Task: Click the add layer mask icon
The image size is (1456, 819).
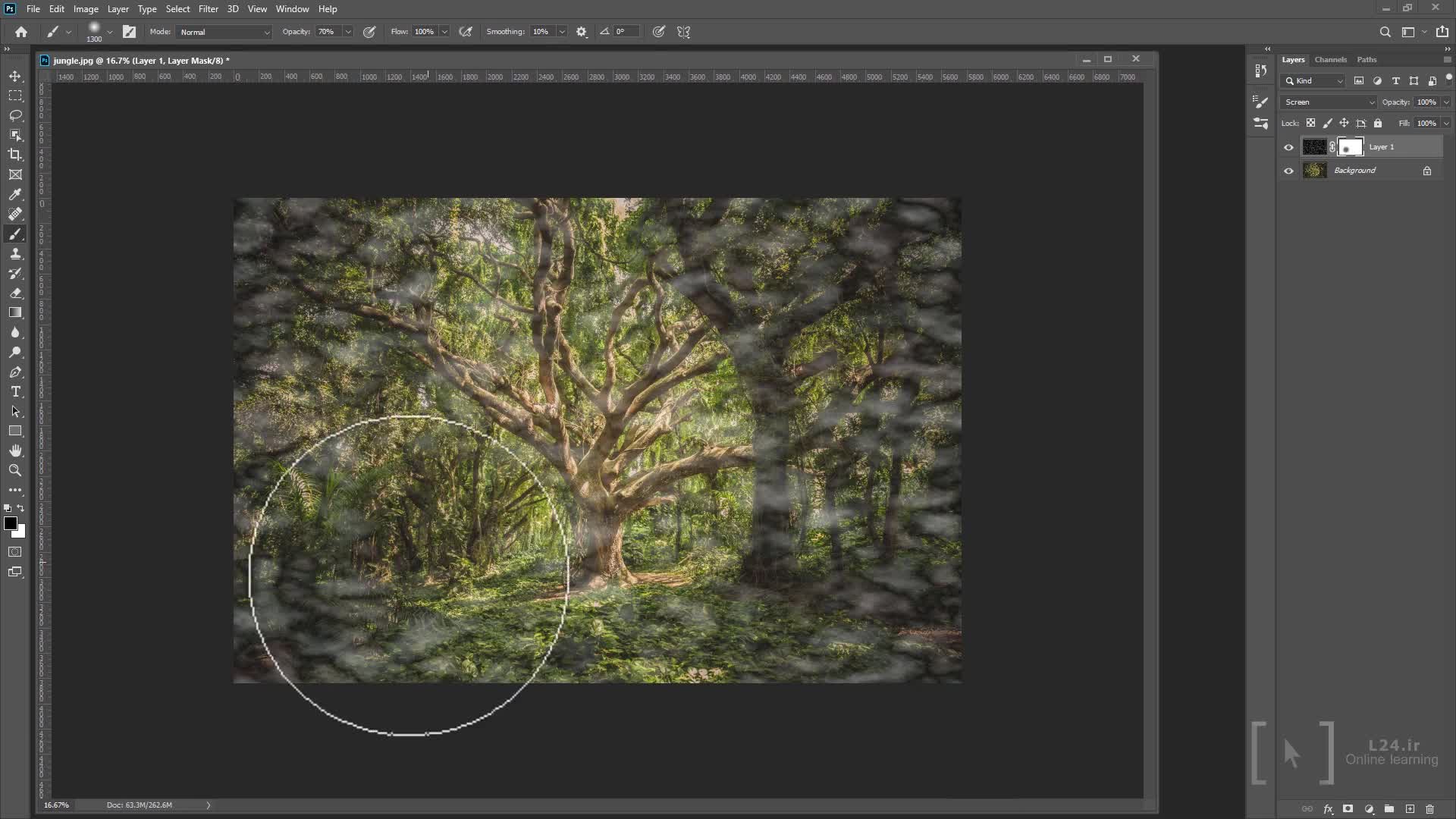Action: click(1348, 809)
